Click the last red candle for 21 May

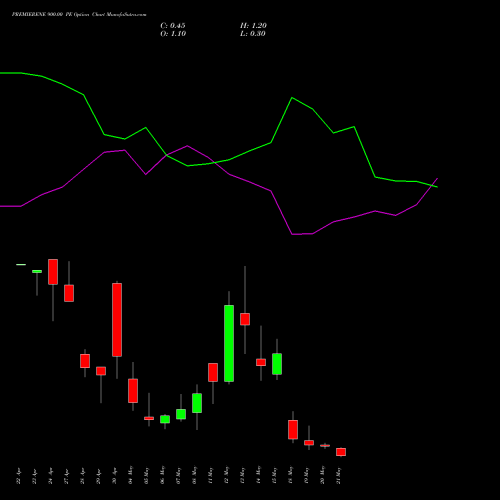tap(341, 452)
